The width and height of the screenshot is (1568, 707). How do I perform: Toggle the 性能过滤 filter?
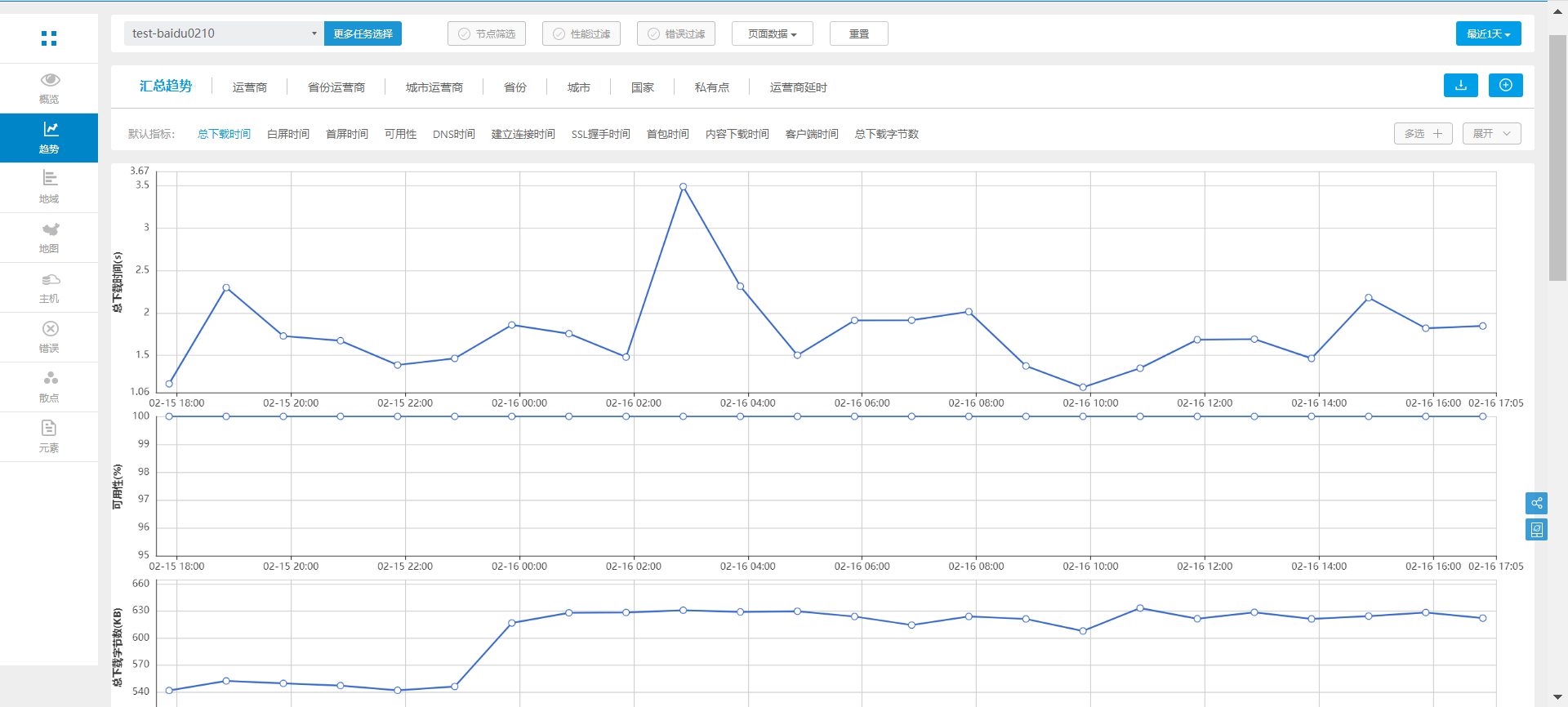point(581,34)
